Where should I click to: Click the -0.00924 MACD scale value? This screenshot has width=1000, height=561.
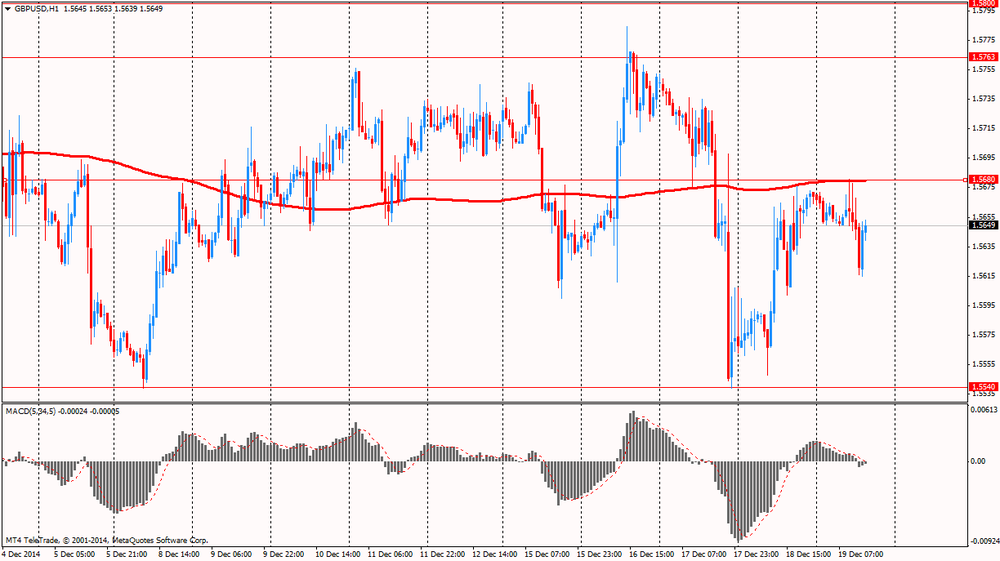[x=983, y=541]
